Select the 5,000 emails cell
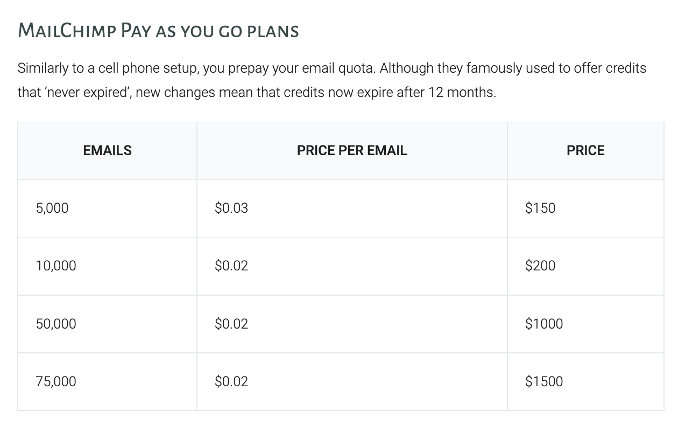 52,208
